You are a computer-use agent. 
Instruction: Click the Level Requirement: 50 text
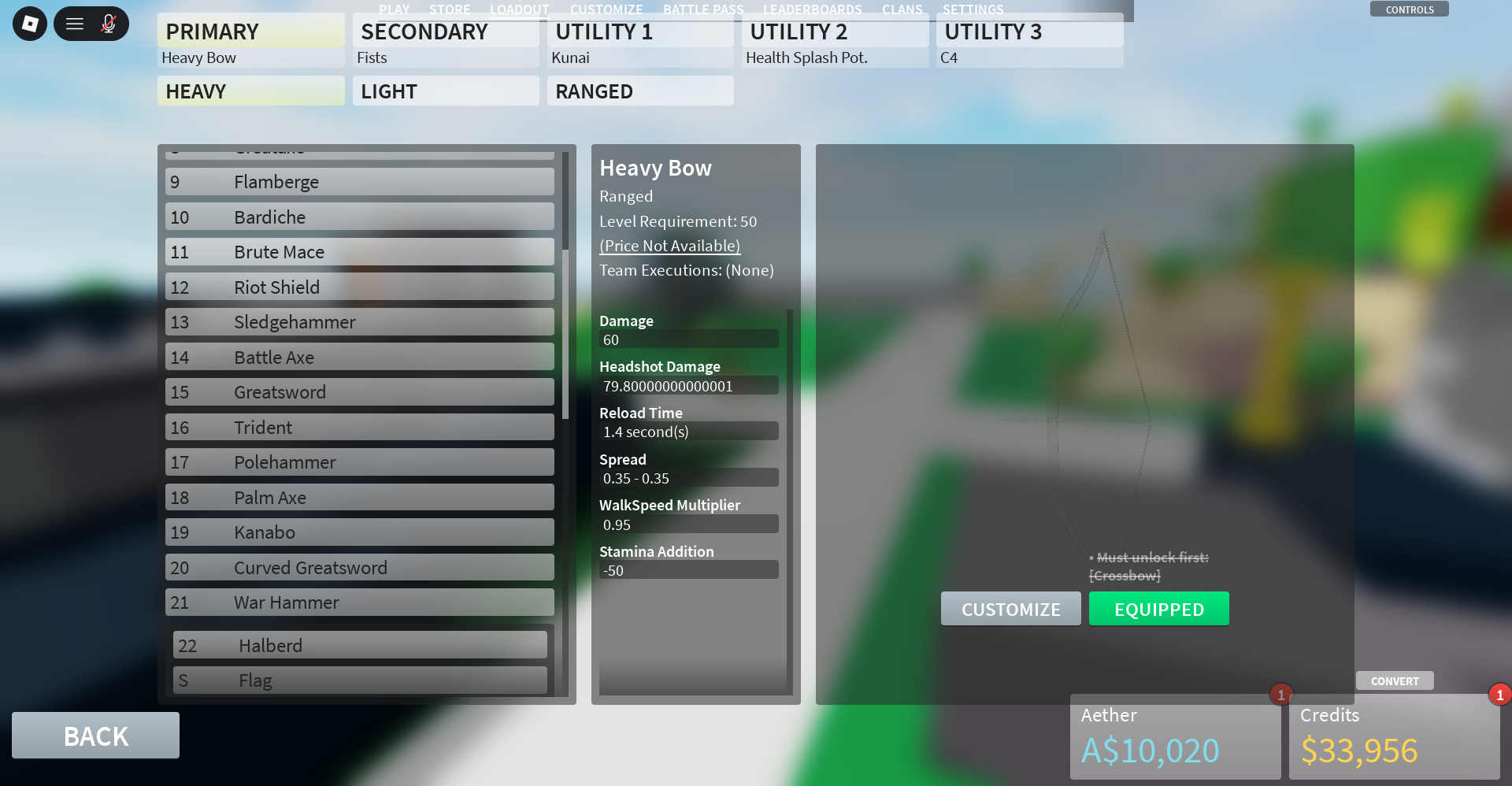click(x=678, y=221)
